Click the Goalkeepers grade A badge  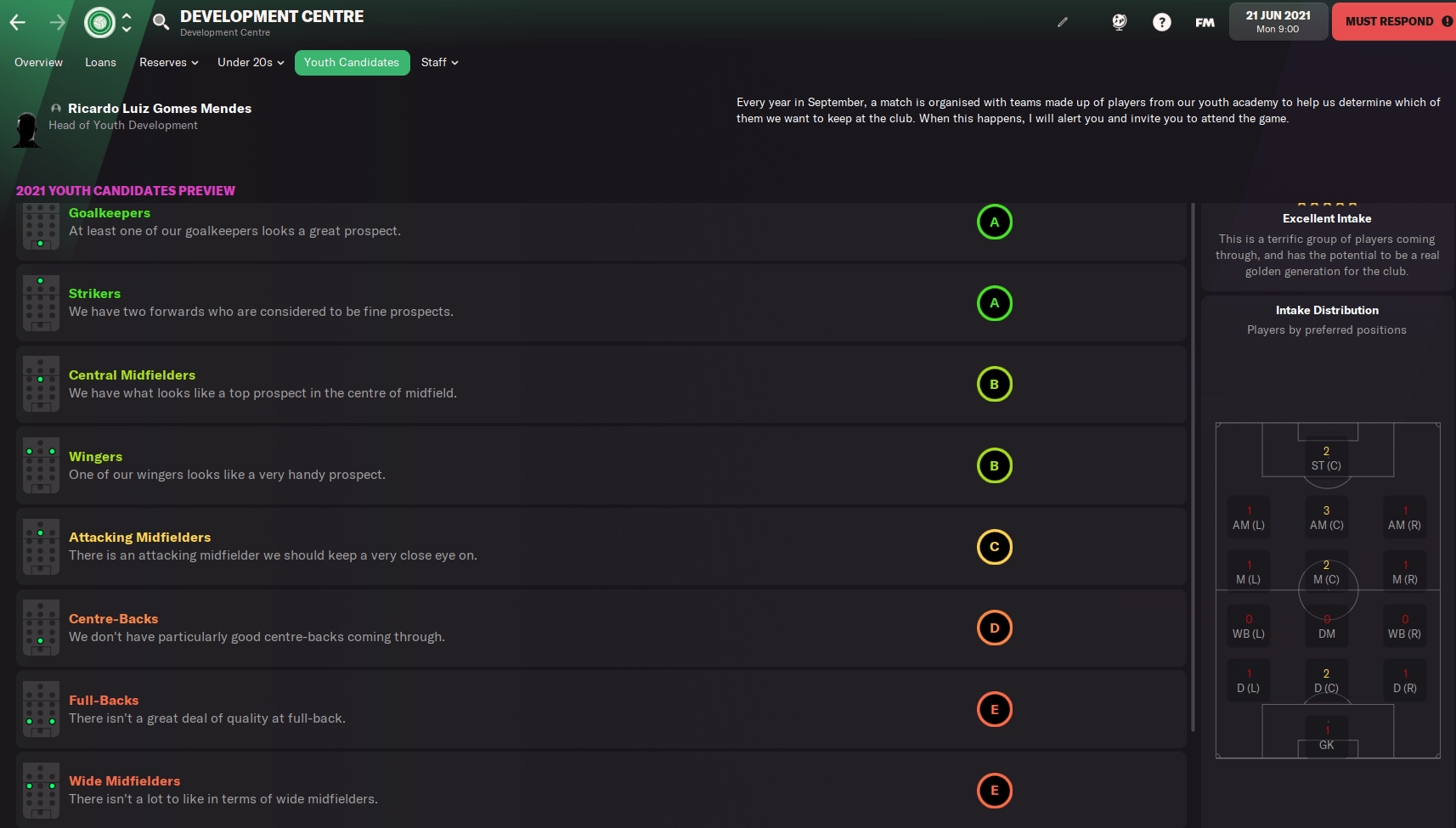tap(994, 222)
